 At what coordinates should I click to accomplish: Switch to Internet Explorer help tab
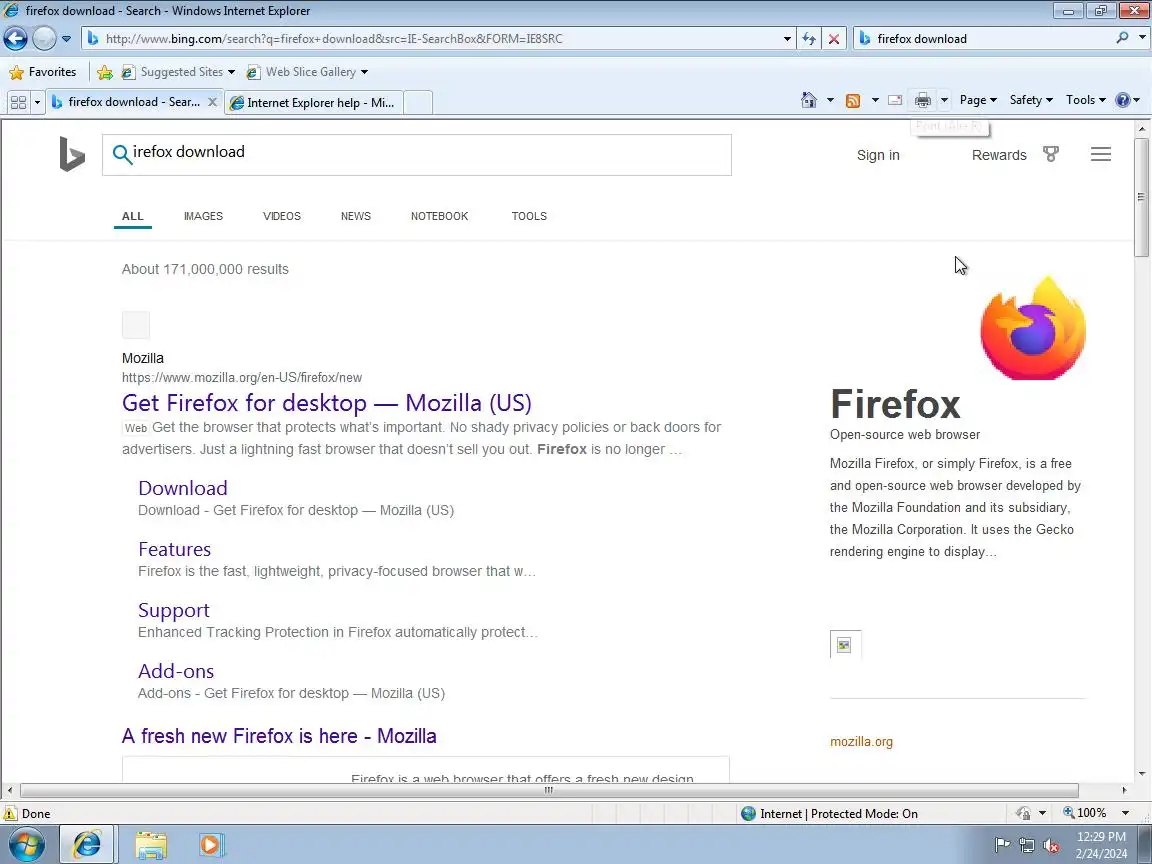(x=314, y=103)
